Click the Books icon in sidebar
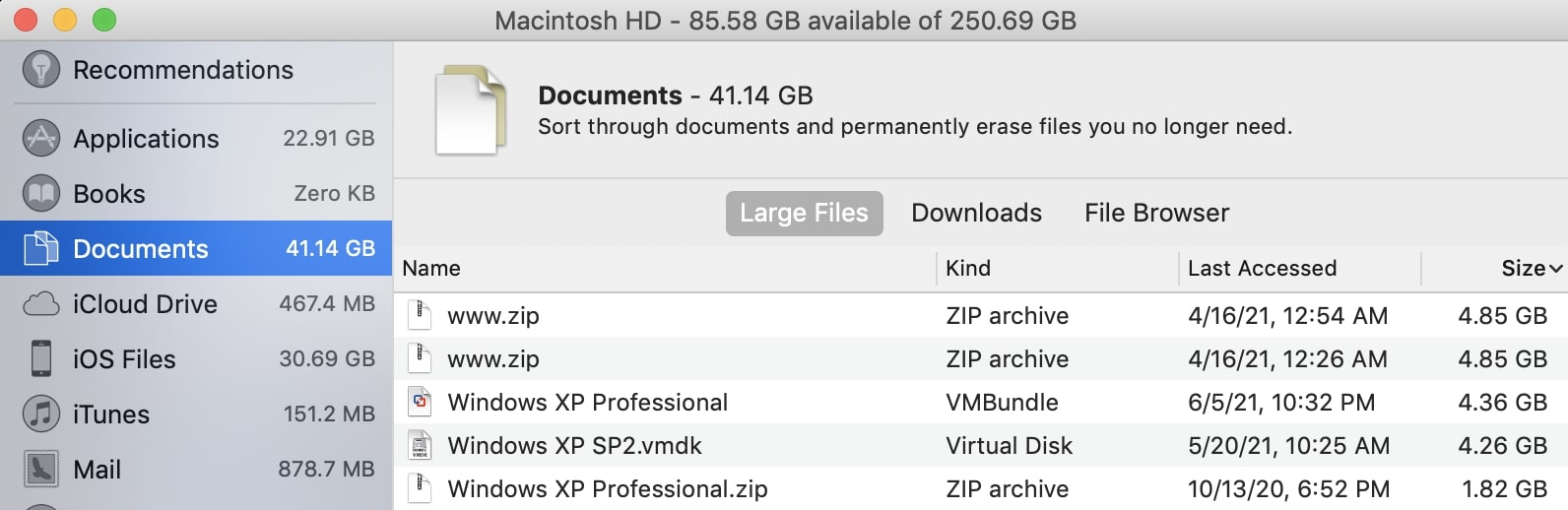This screenshot has height=510, width=1568. (41, 193)
